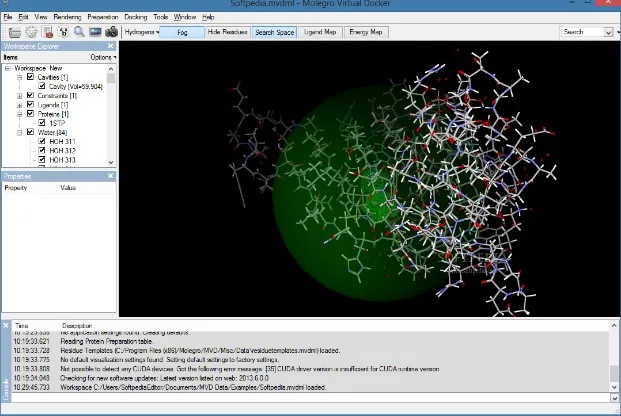Viewport: 621px width, 416px height.
Task: Uncheck the Proteins [1] checkbox
Action: [30, 114]
